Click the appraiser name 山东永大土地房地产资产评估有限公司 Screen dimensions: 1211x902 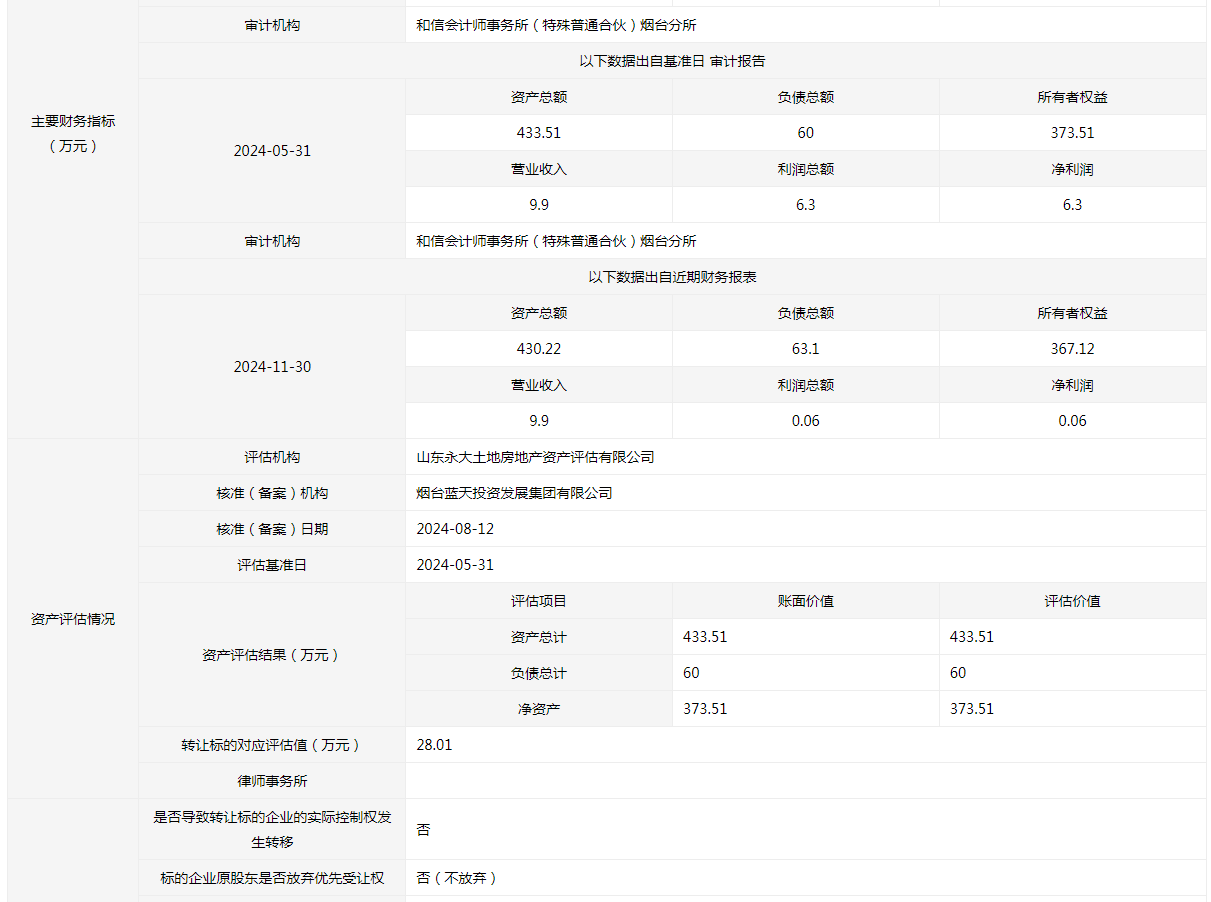coord(535,457)
